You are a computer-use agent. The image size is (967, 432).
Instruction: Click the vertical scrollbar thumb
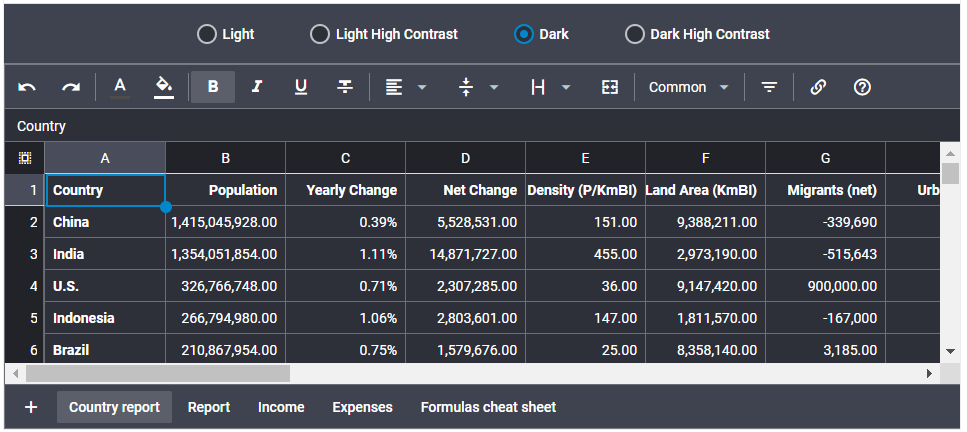coord(950,173)
